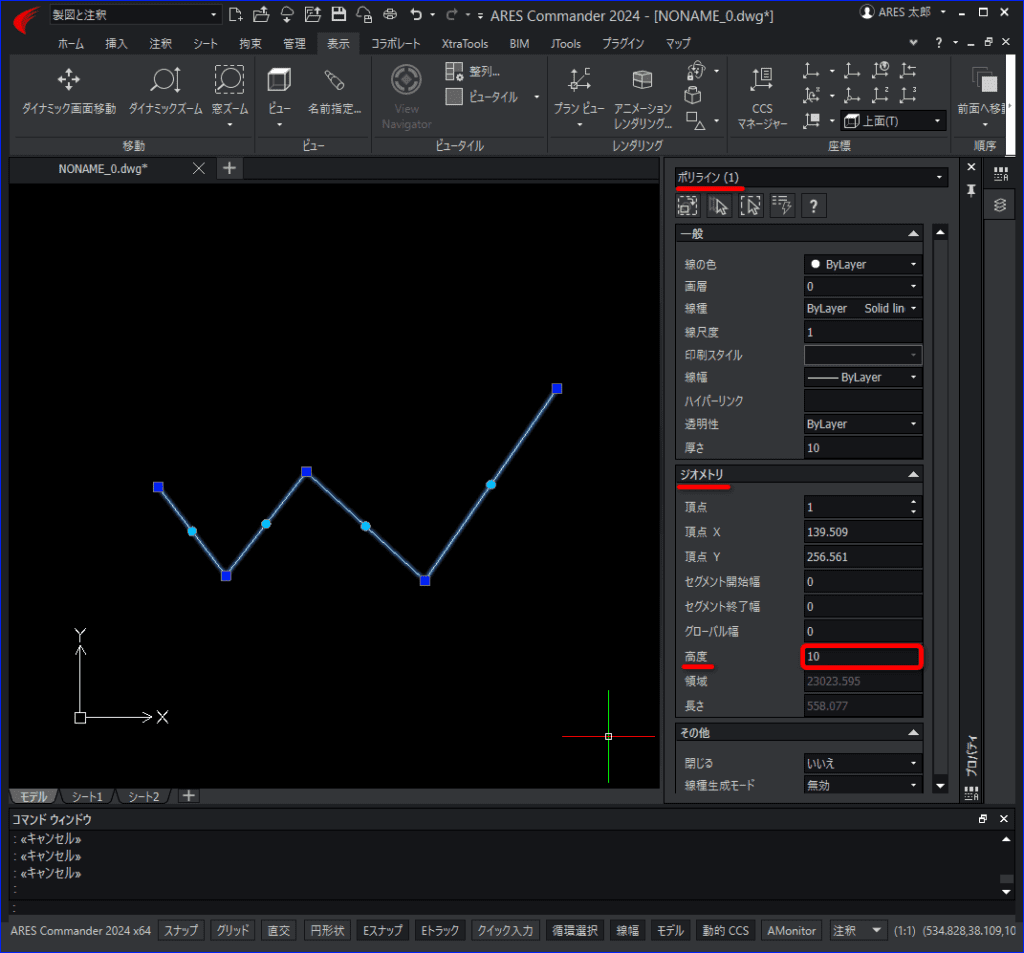Click the Quick Input (クイック入力) button
The height and width of the screenshot is (953, 1024).
click(505, 930)
